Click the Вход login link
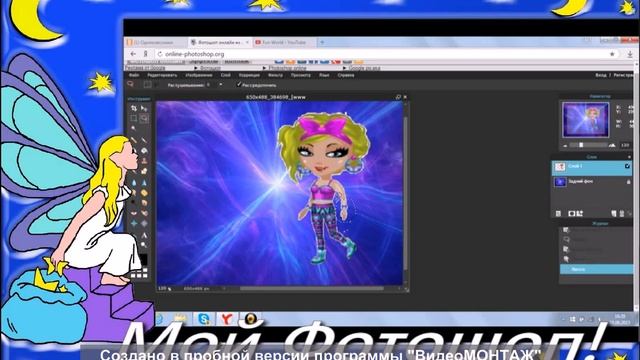 pos(601,76)
